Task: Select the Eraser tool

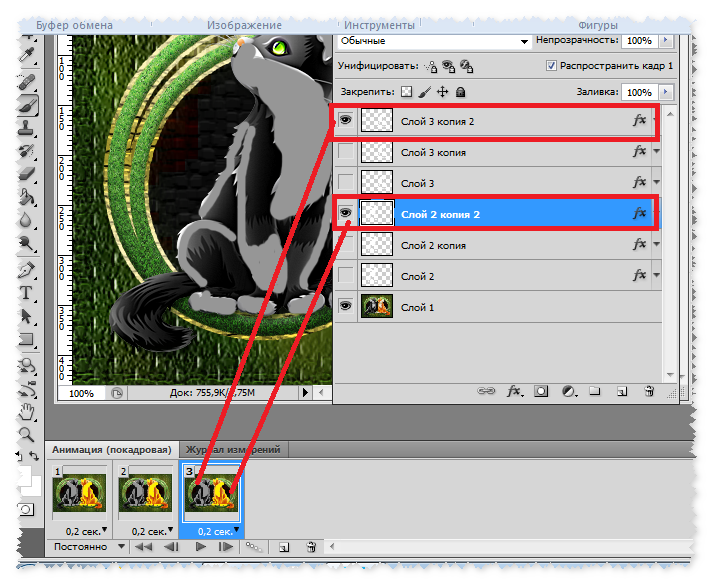Action: click(26, 174)
